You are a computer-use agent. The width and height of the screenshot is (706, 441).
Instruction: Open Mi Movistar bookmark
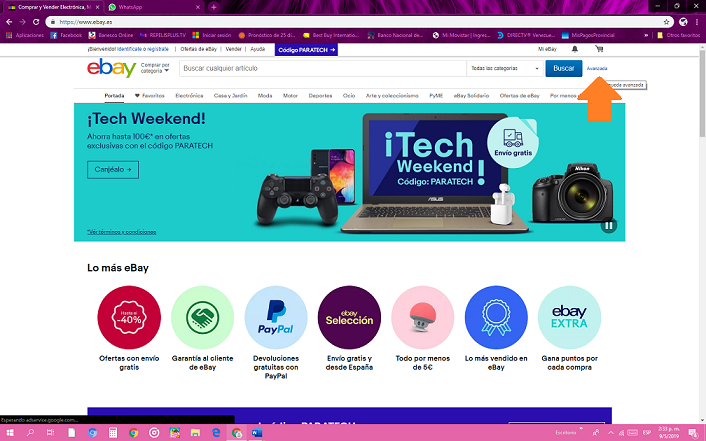pyautogui.click(x=461, y=35)
